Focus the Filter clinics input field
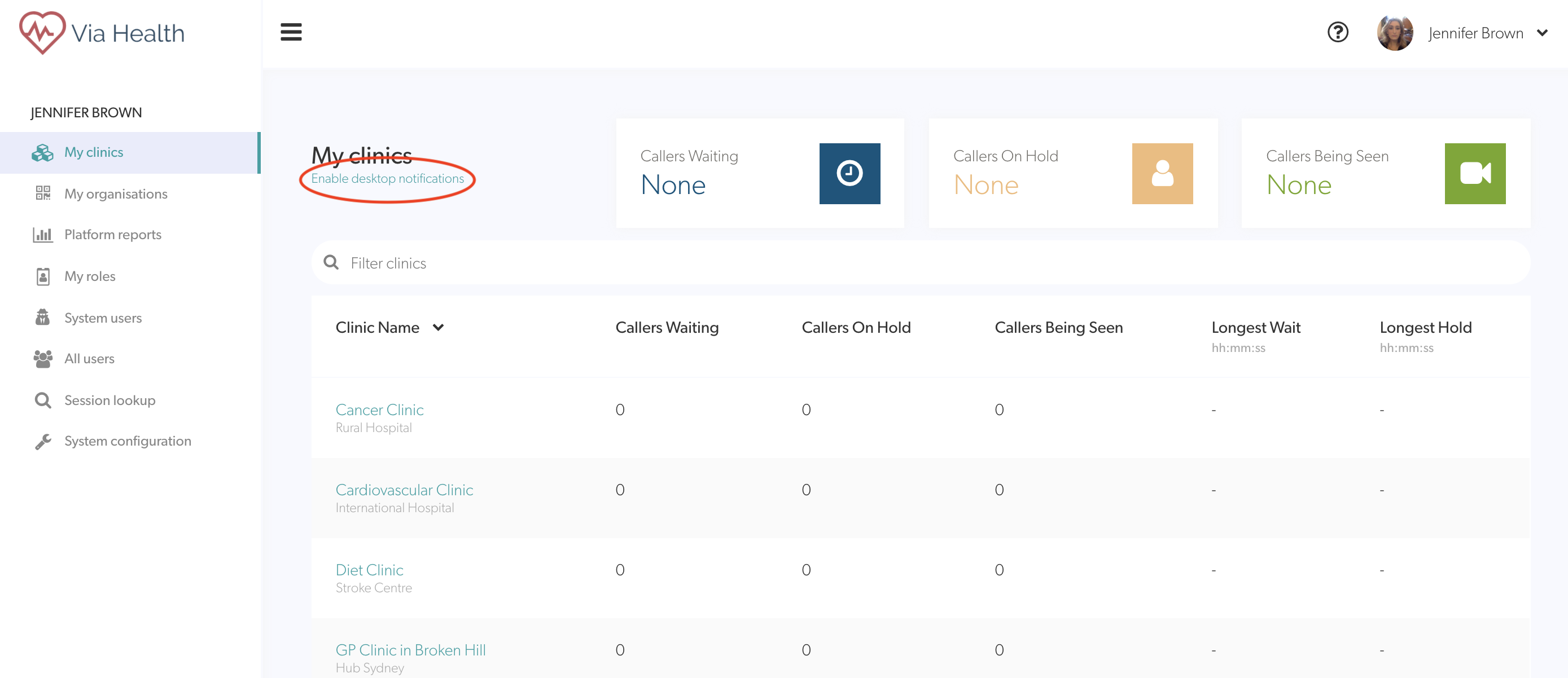 click(921, 263)
